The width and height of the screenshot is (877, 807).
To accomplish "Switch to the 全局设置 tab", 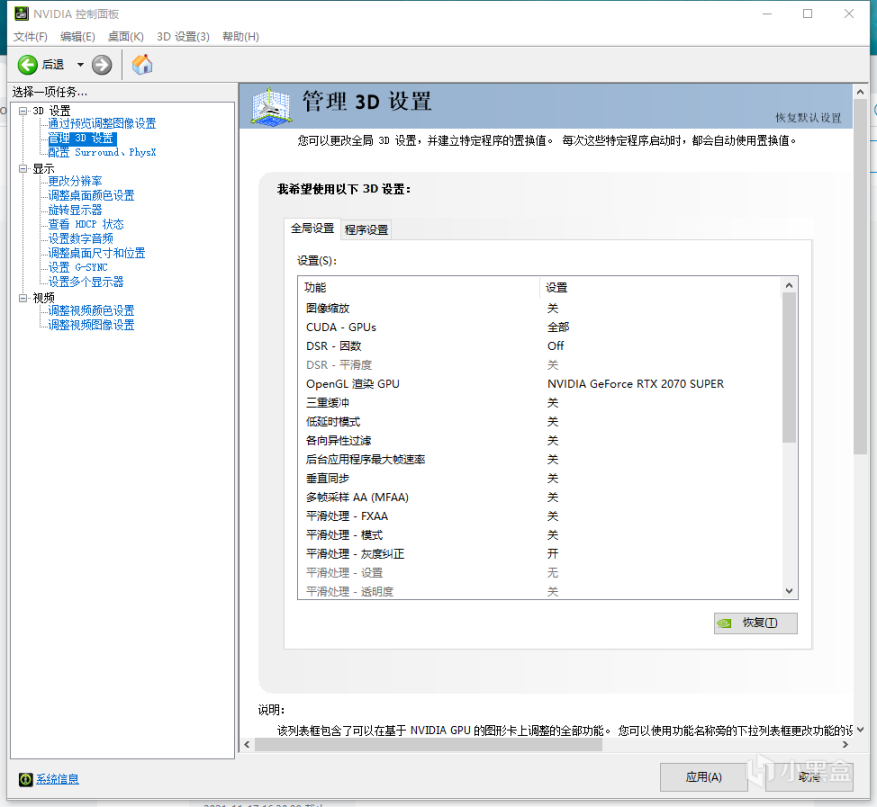I will pyautogui.click(x=312, y=228).
